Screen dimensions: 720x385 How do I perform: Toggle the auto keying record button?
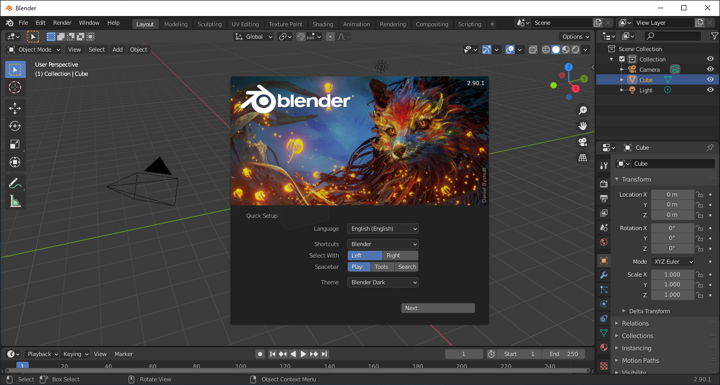(260, 354)
